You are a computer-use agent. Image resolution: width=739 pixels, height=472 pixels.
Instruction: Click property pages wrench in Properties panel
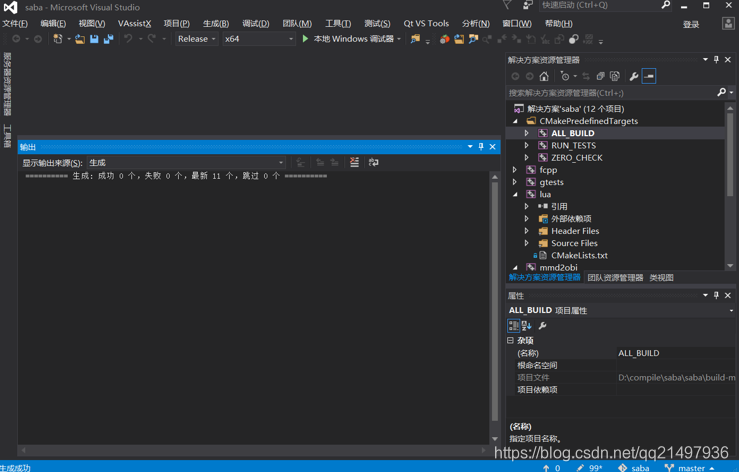click(543, 326)
